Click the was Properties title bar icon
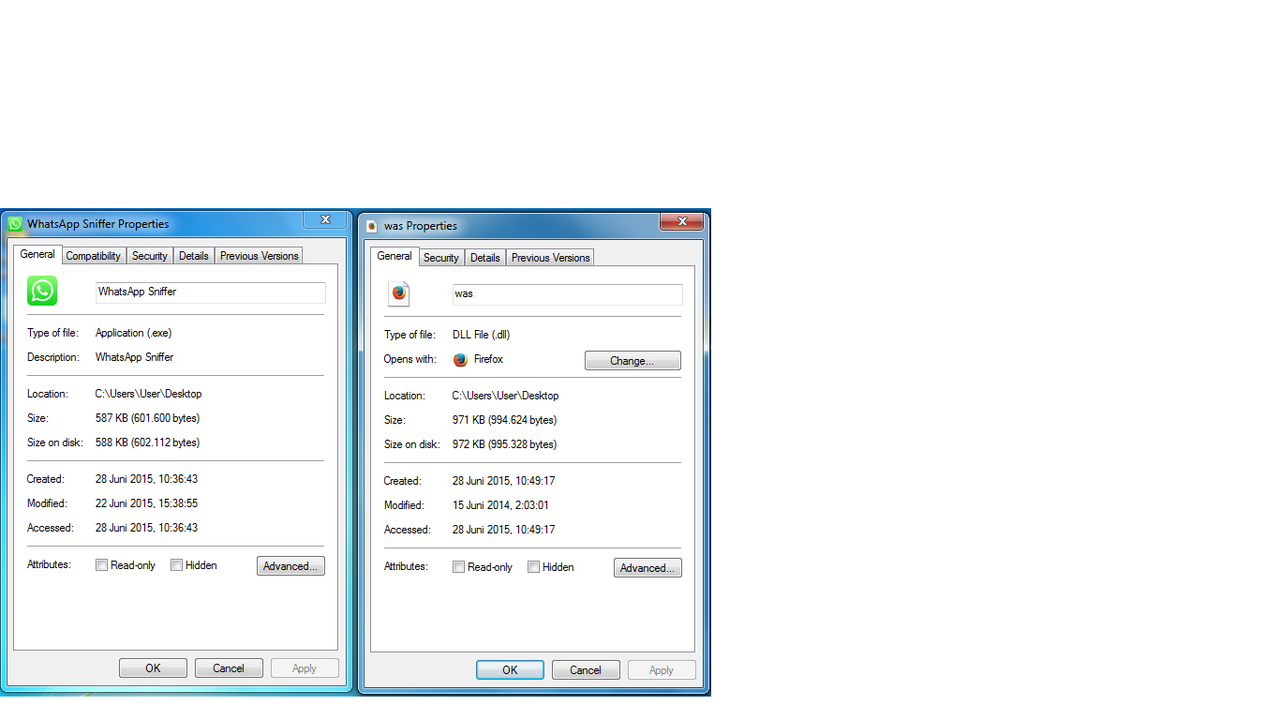The image size is (1280, 720). tap(372, 226)
